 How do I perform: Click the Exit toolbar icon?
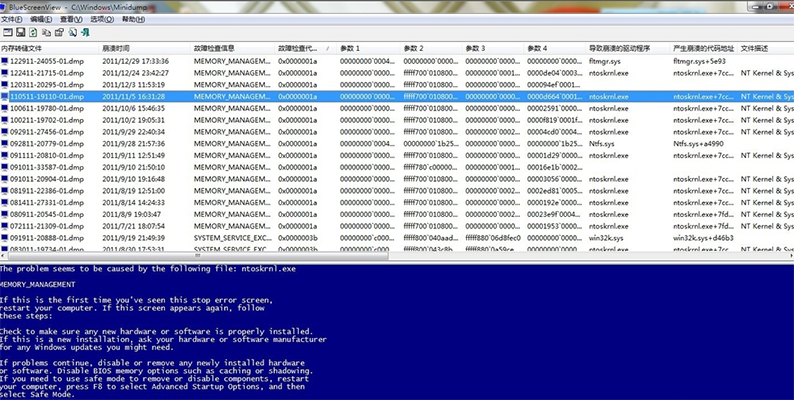86,33
